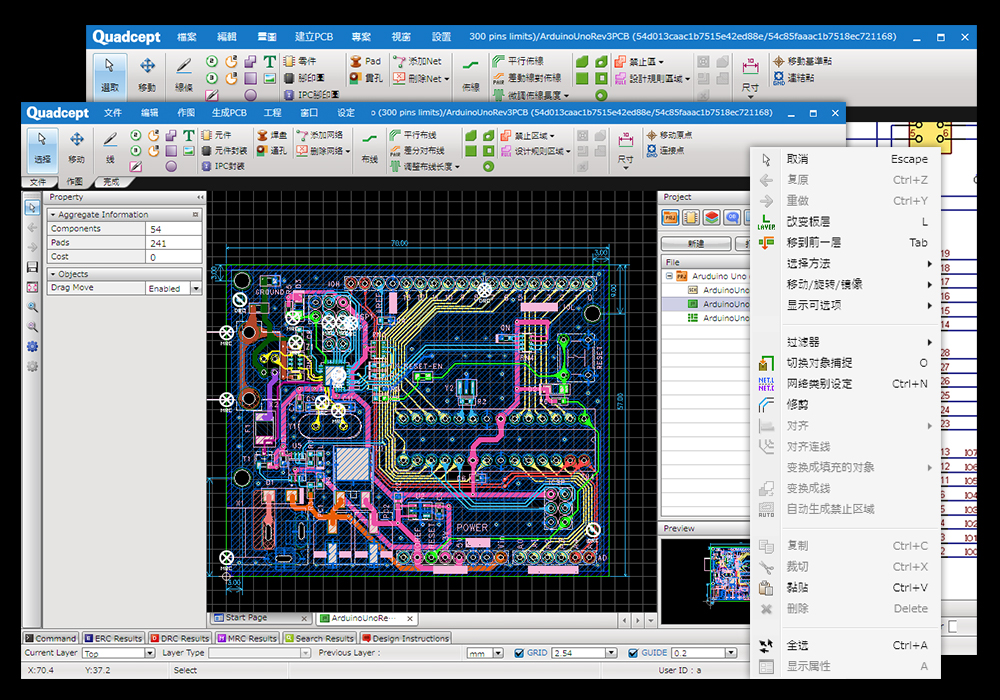The width and height of the screenshot is (1000, 700).
Task: Open the Layer Type combo box
Action: coord(260,653)
